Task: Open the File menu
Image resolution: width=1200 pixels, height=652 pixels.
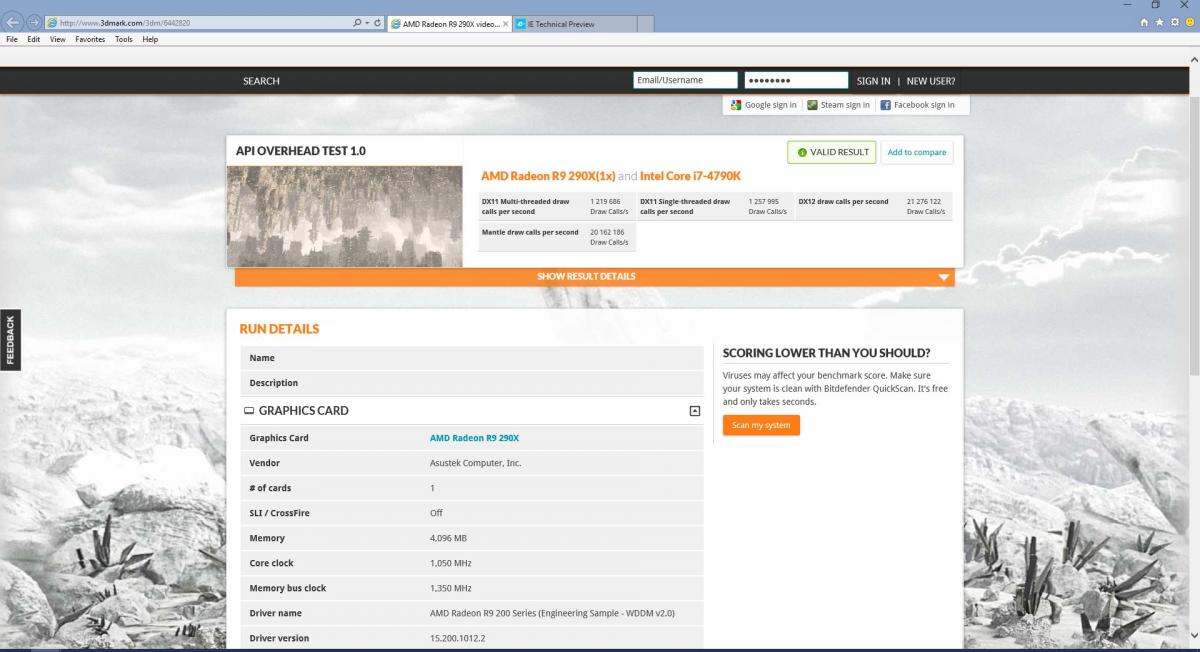Action: (12, 39)
